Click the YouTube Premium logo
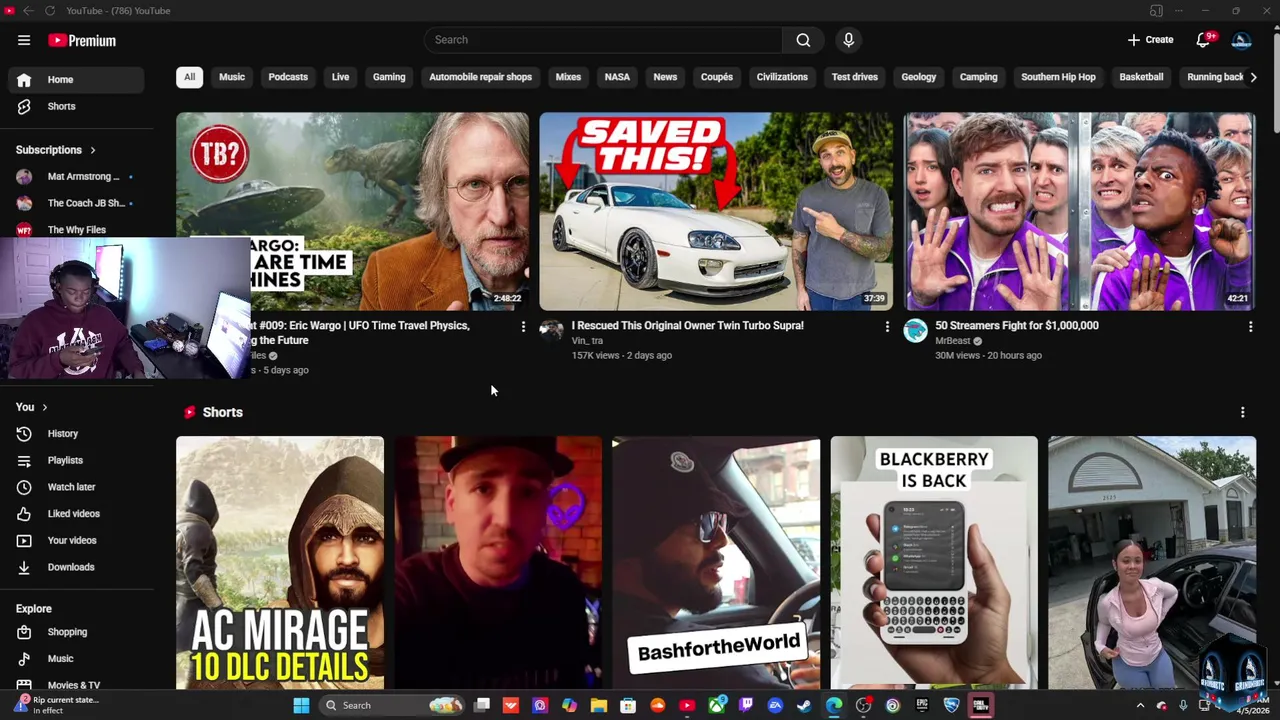Screen dimensions: 1280x720 point(82,40)
